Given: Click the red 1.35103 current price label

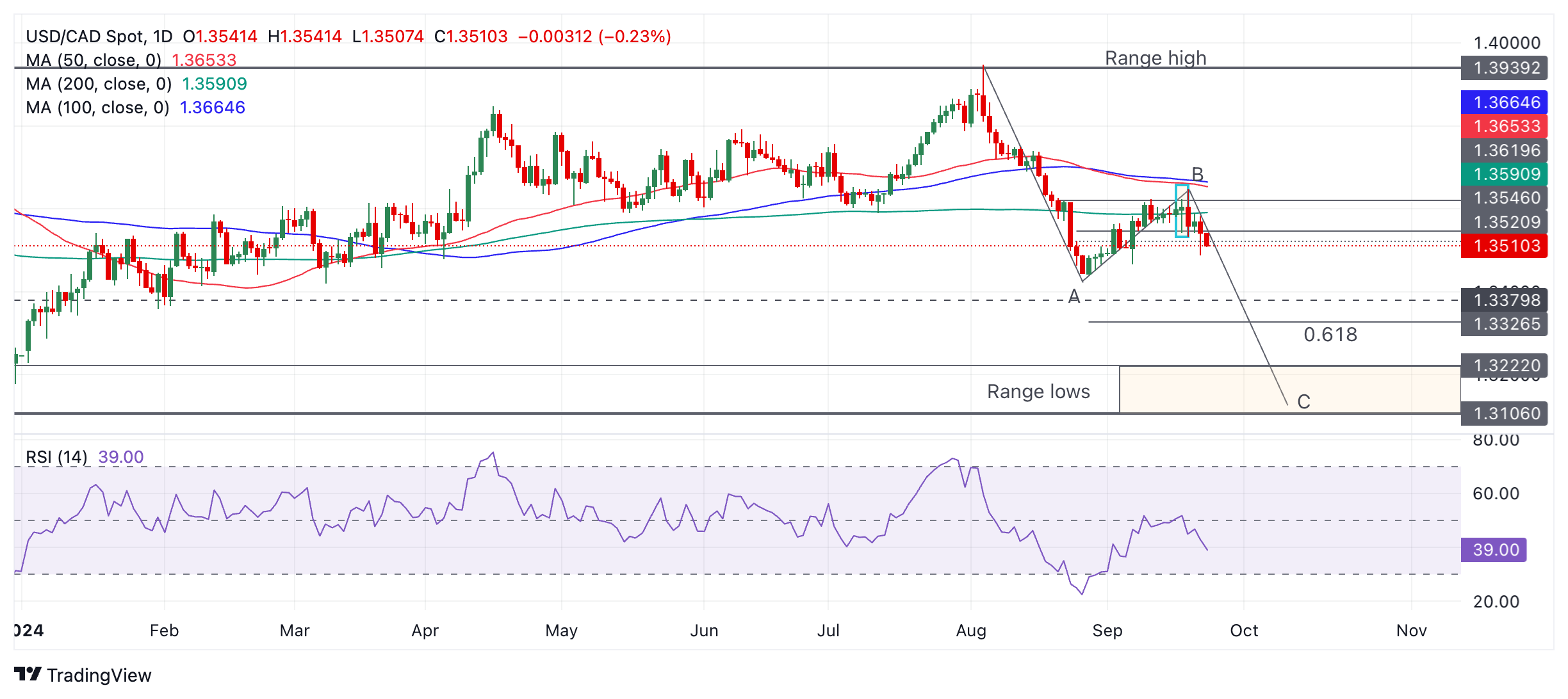Looking at the screenshot, I should click(x=1504, y=246).
